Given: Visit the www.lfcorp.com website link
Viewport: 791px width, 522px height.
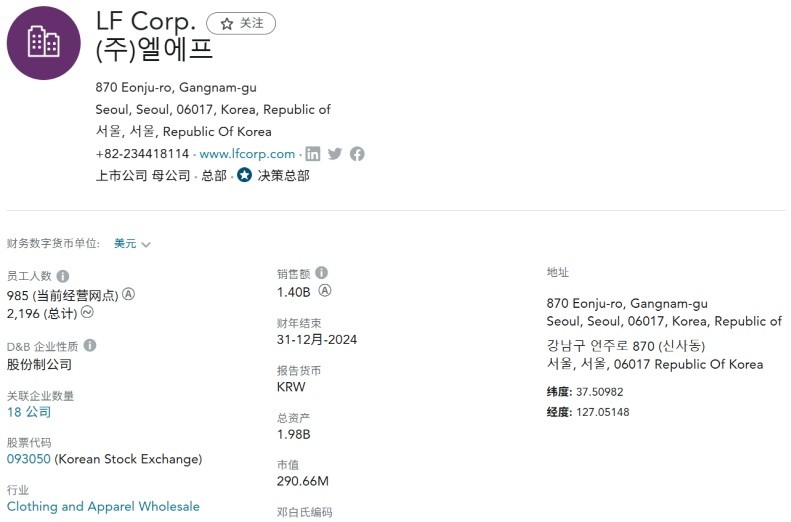Looking at the screenshot, I should [x=247, y=154].
